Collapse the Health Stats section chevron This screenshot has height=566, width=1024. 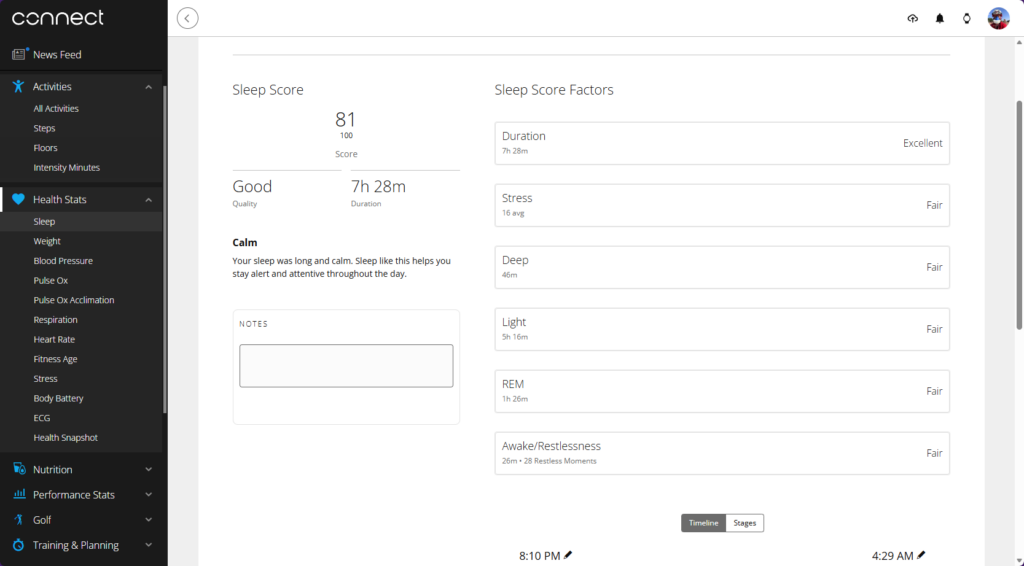pos(149,200)
